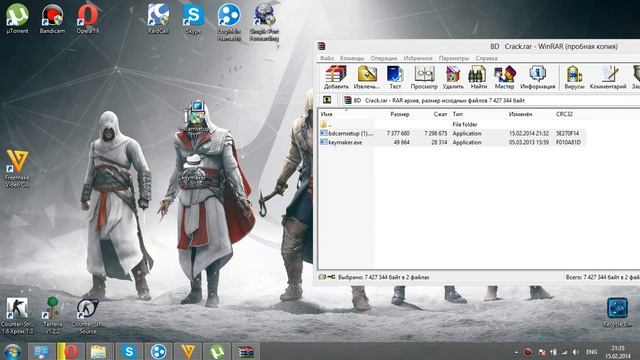Launch the Мастер (Wizard) tool

(504, 77)
